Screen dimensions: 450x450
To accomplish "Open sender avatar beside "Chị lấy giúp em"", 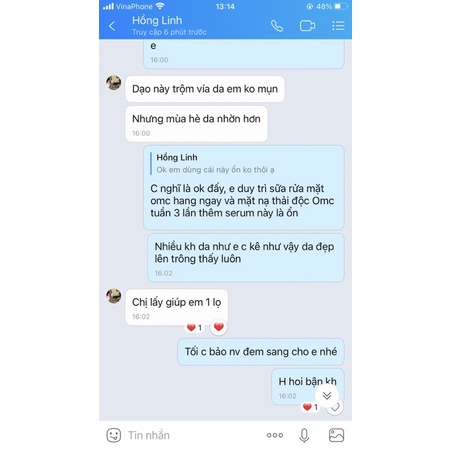I will 114,296.
